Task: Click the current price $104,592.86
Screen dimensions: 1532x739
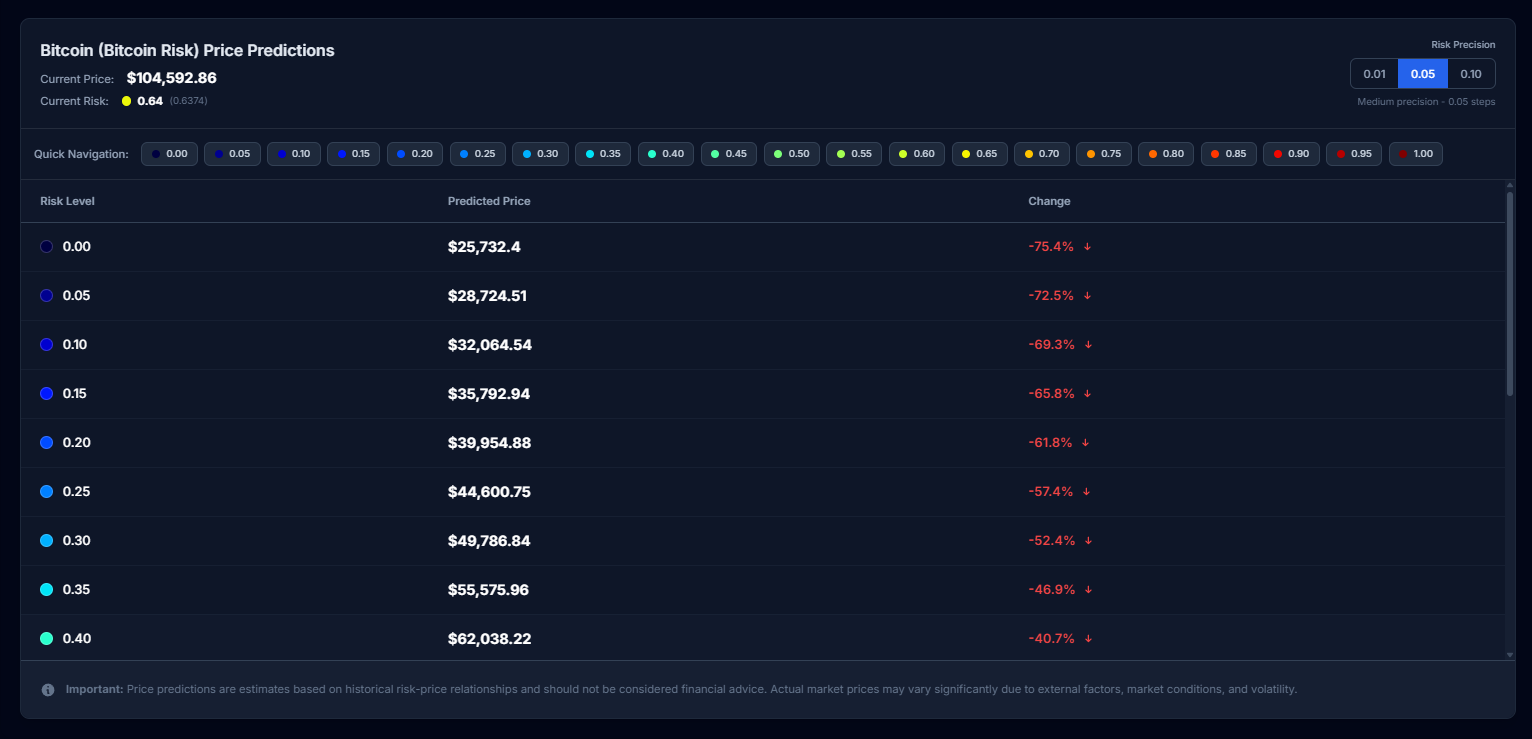Action: click(172, 78)
